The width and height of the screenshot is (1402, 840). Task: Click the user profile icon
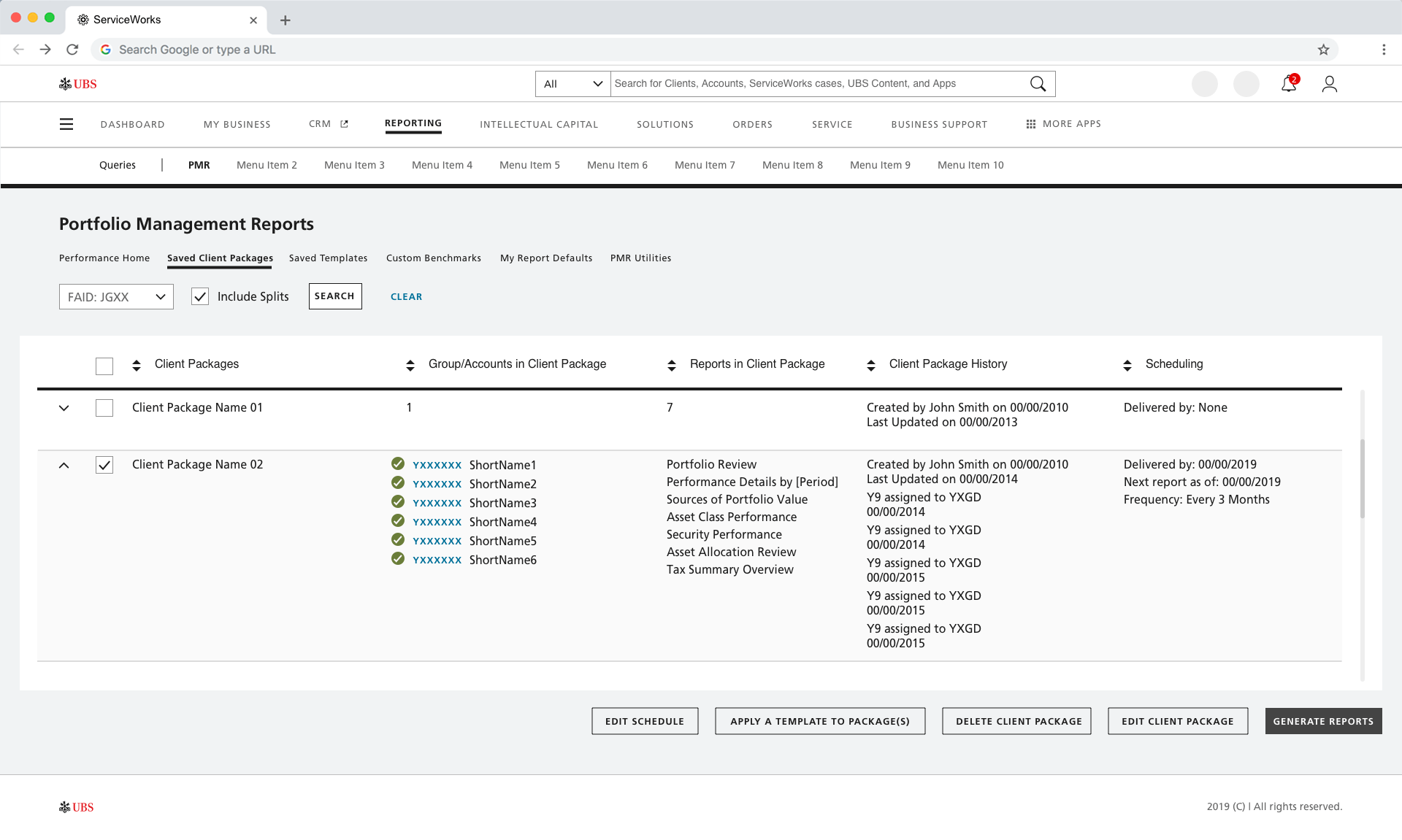click(x=1329, y=85)
